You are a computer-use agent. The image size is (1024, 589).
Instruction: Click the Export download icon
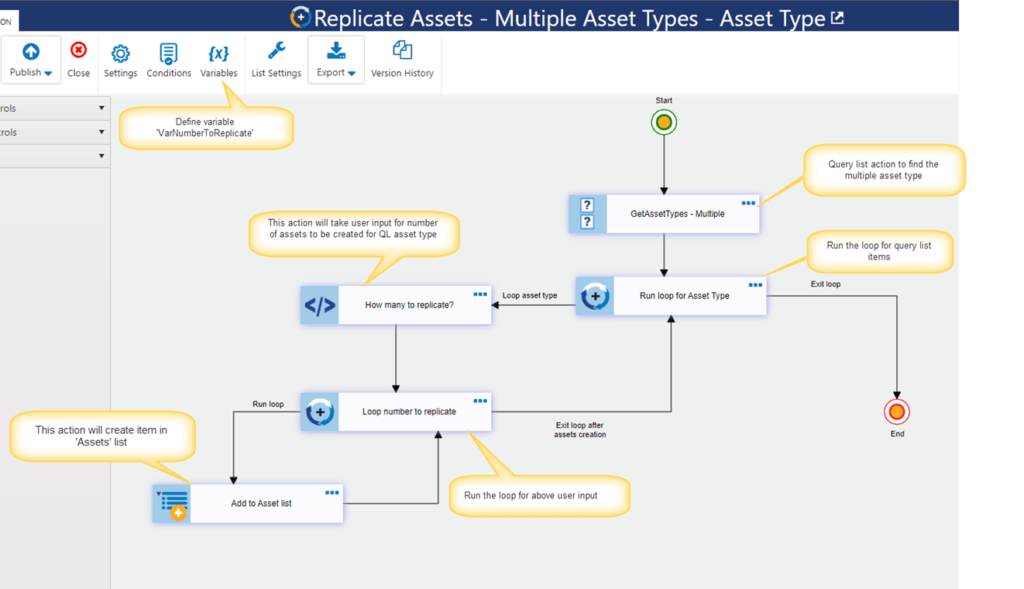(336, 51)
